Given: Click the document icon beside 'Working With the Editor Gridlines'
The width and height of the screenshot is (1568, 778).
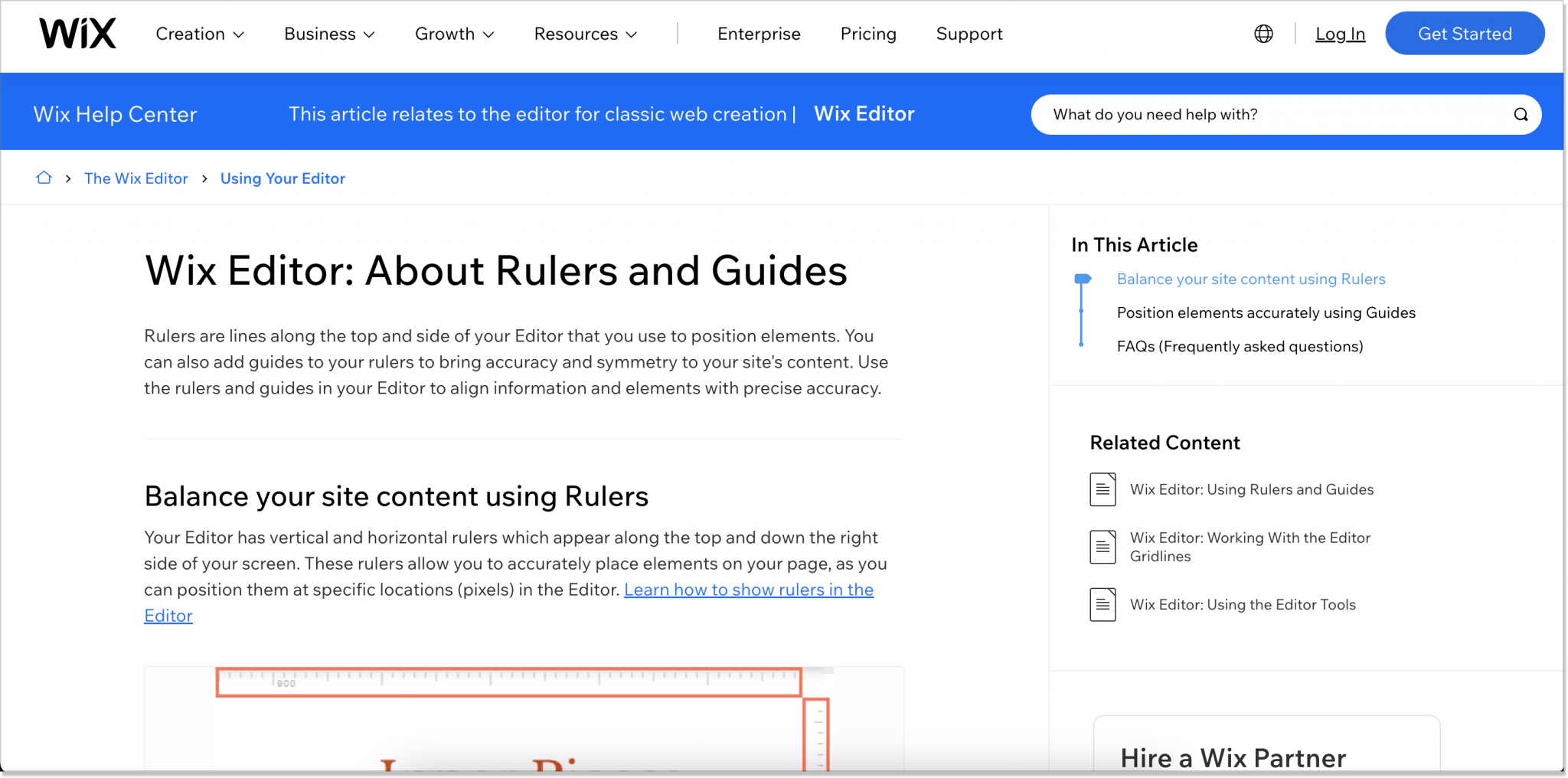Looking at the screenshot, I should [1102, 546].
